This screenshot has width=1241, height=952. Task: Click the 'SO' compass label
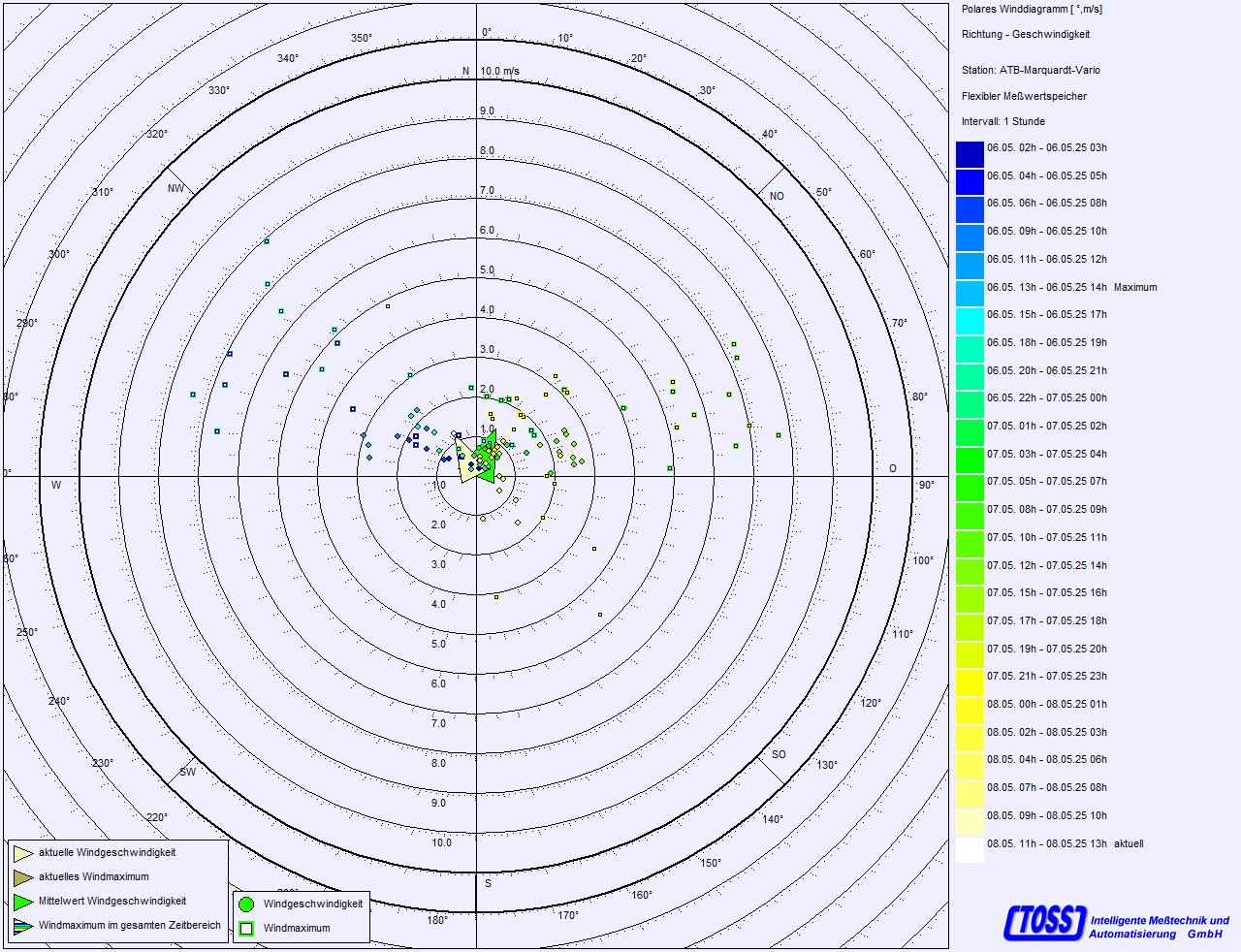[779, 755]
